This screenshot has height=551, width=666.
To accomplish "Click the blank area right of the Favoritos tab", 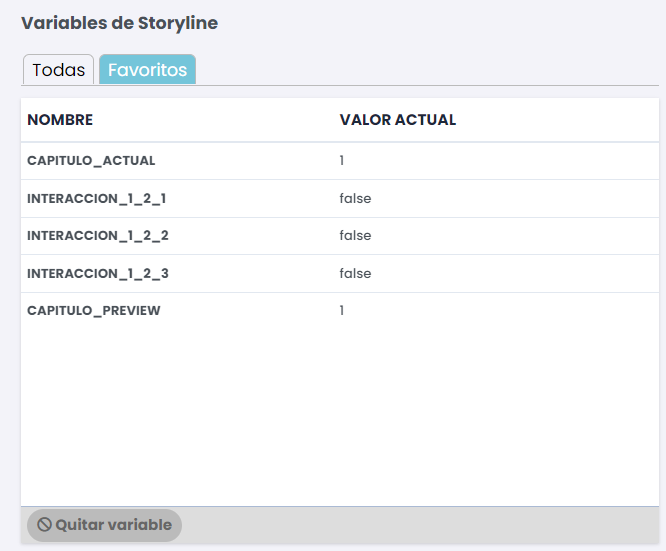I will (427, 69).
